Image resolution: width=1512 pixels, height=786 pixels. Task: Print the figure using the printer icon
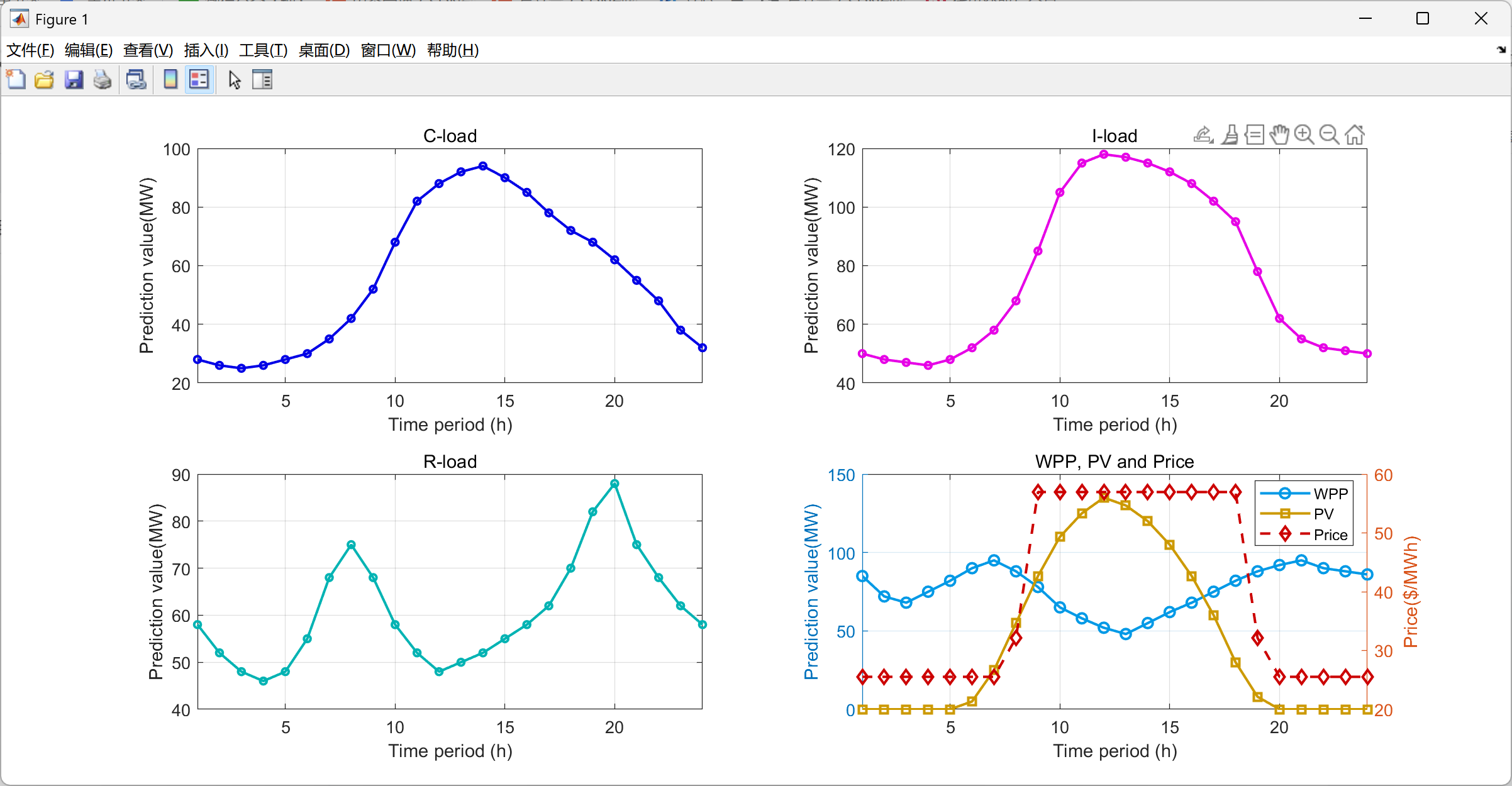(x=103, y=80)
